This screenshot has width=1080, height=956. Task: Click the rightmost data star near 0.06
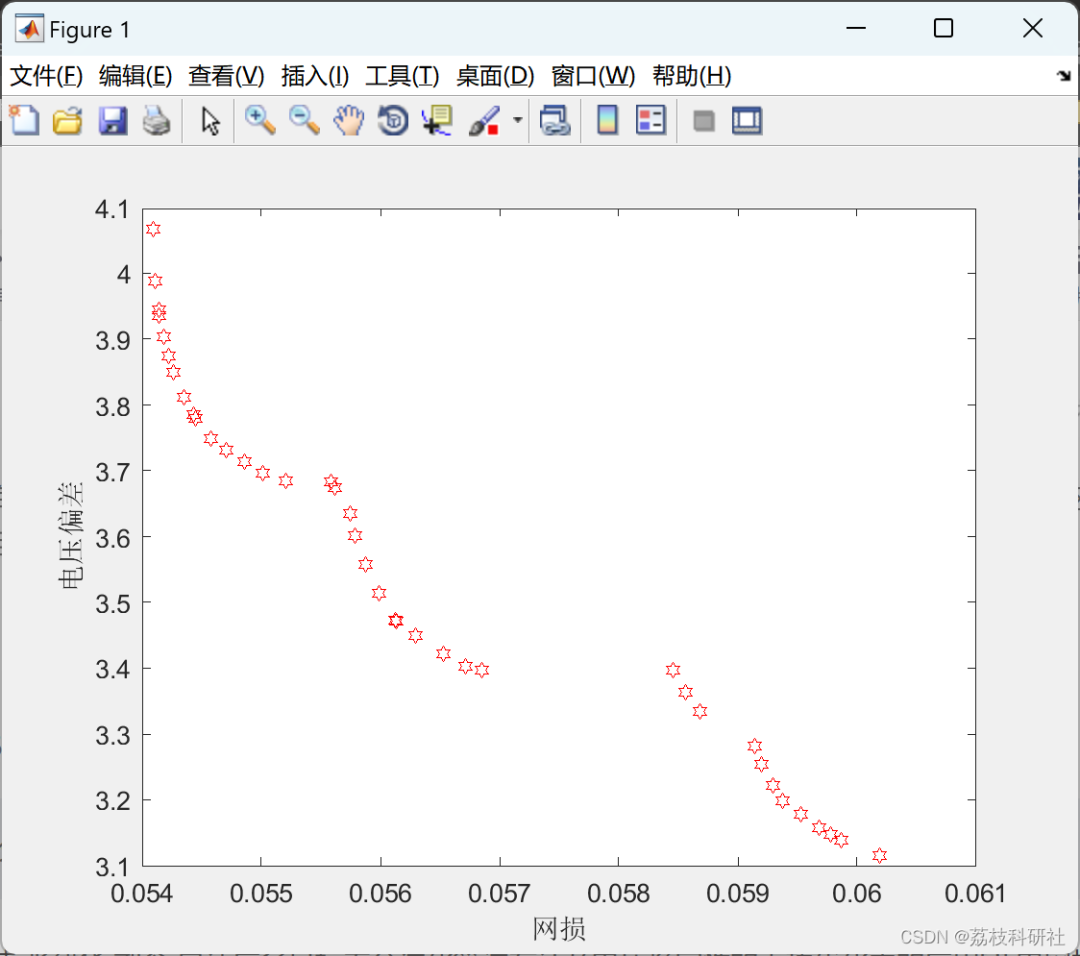click(880, 855)
